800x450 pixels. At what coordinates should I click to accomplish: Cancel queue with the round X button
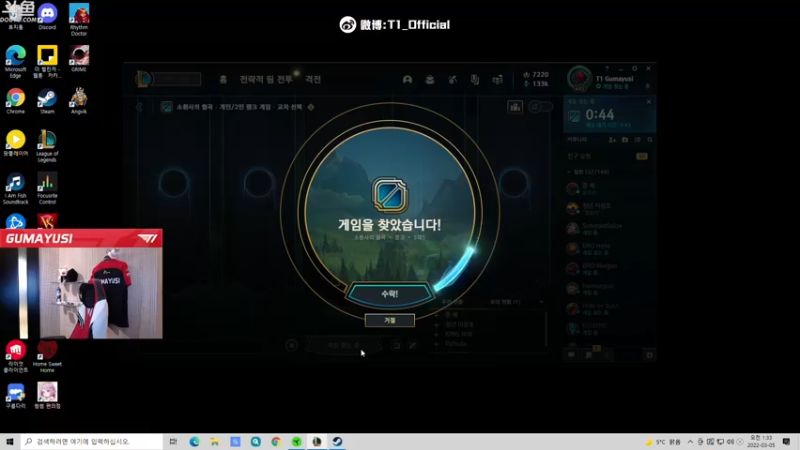(x=291, y=345)
